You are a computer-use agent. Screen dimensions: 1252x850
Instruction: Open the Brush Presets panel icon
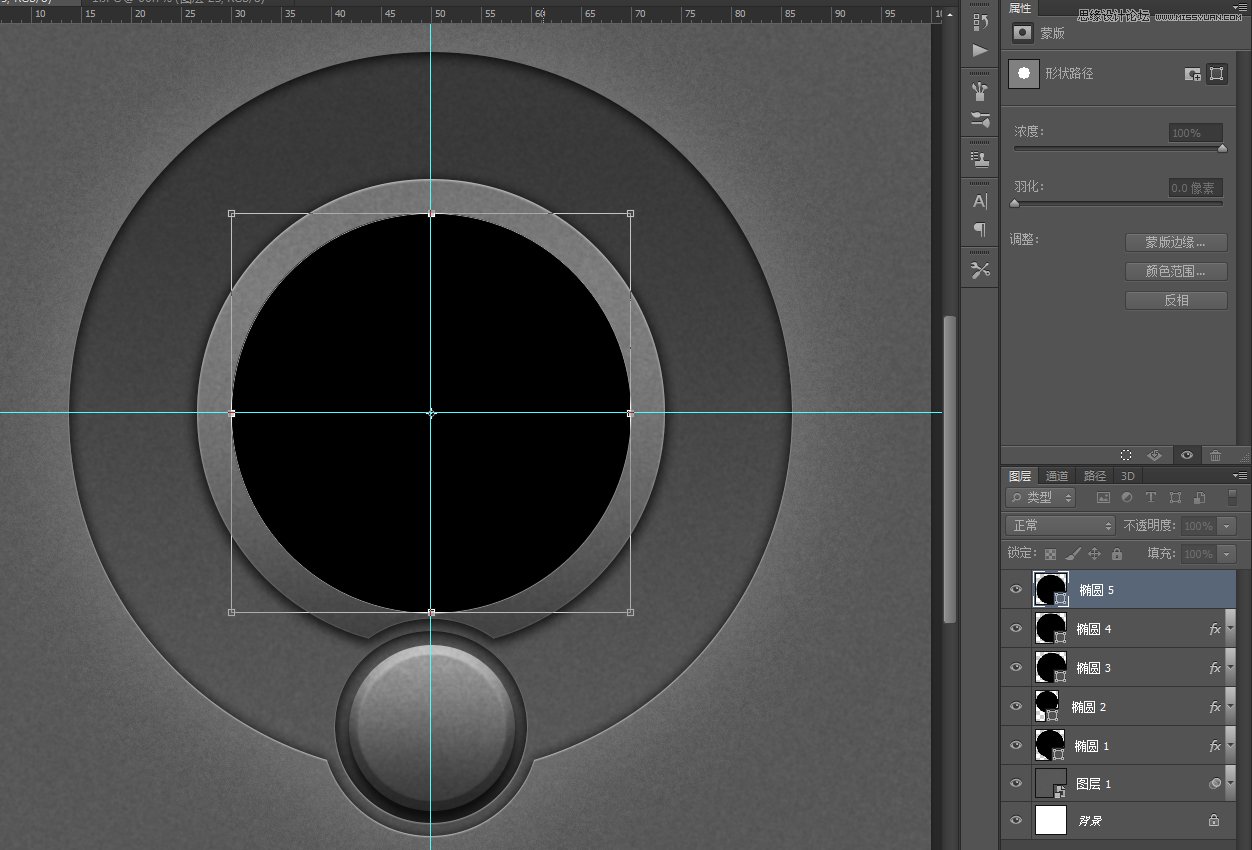(x=980, y=91)
